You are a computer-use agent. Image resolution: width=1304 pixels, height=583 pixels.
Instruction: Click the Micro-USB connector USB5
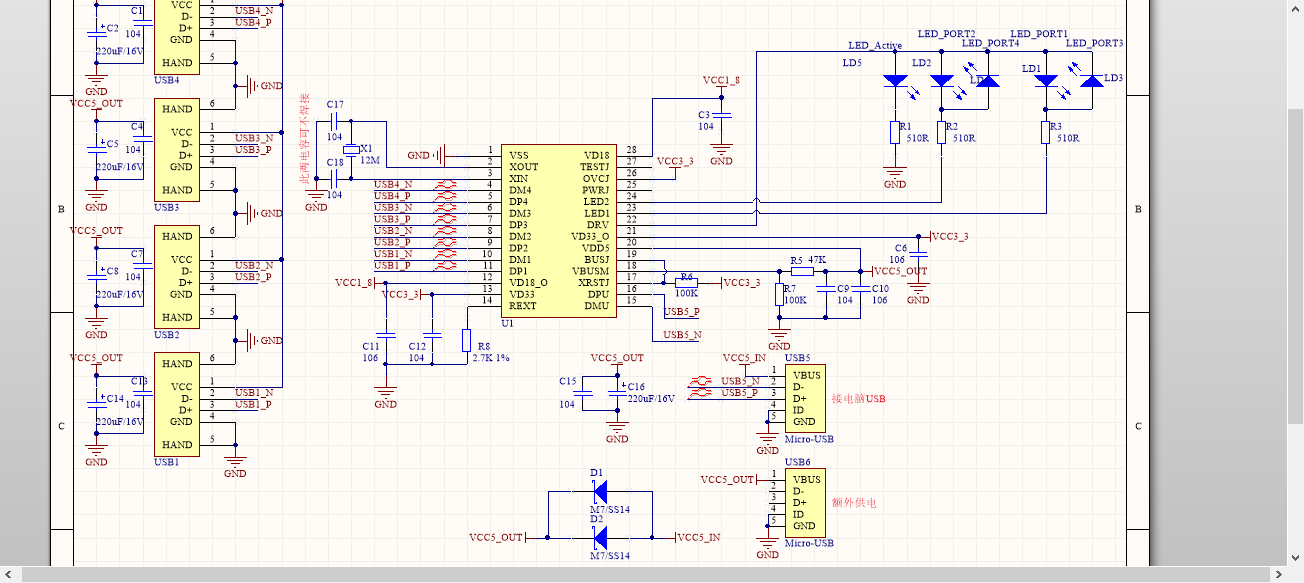805,398
